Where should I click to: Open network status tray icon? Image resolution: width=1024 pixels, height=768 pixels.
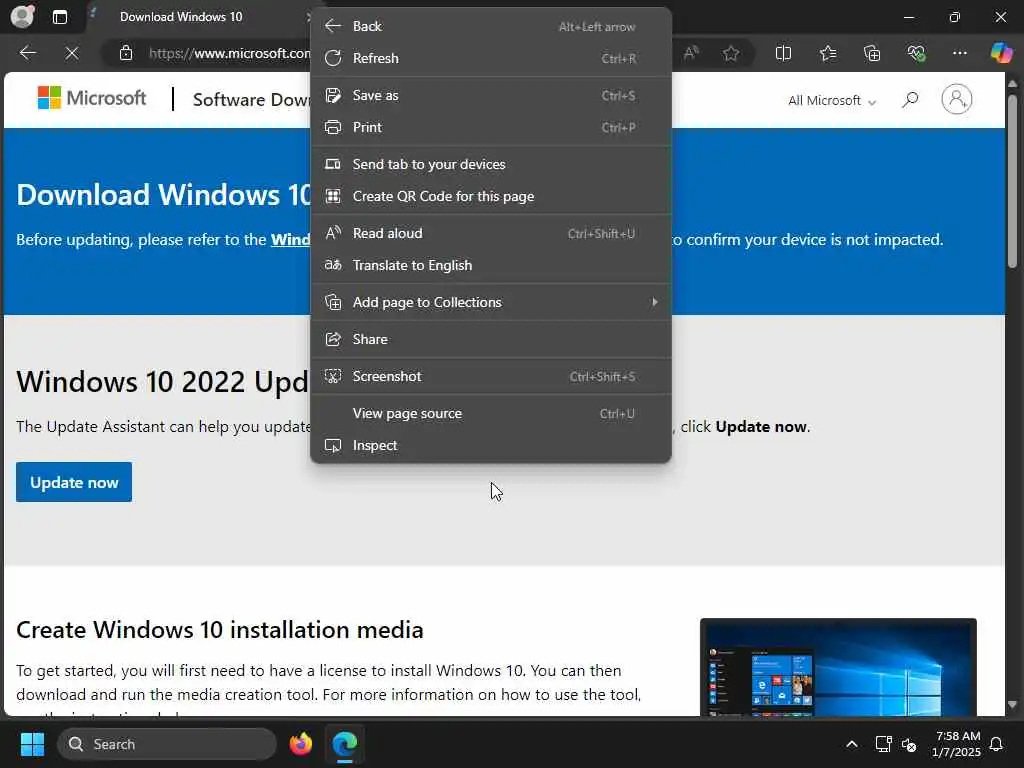click(x=883, y=744)
